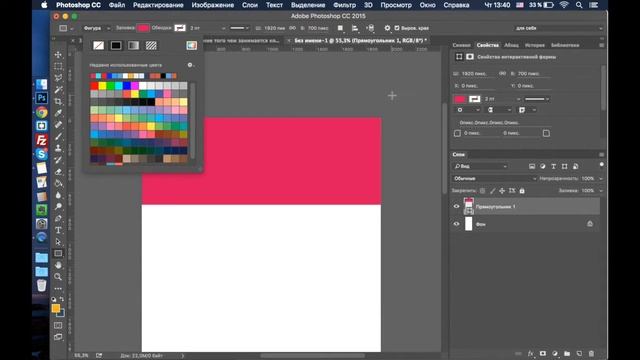Toggle lock image pixels brush icon
640x360 pixels.
(x=492, y=191)
